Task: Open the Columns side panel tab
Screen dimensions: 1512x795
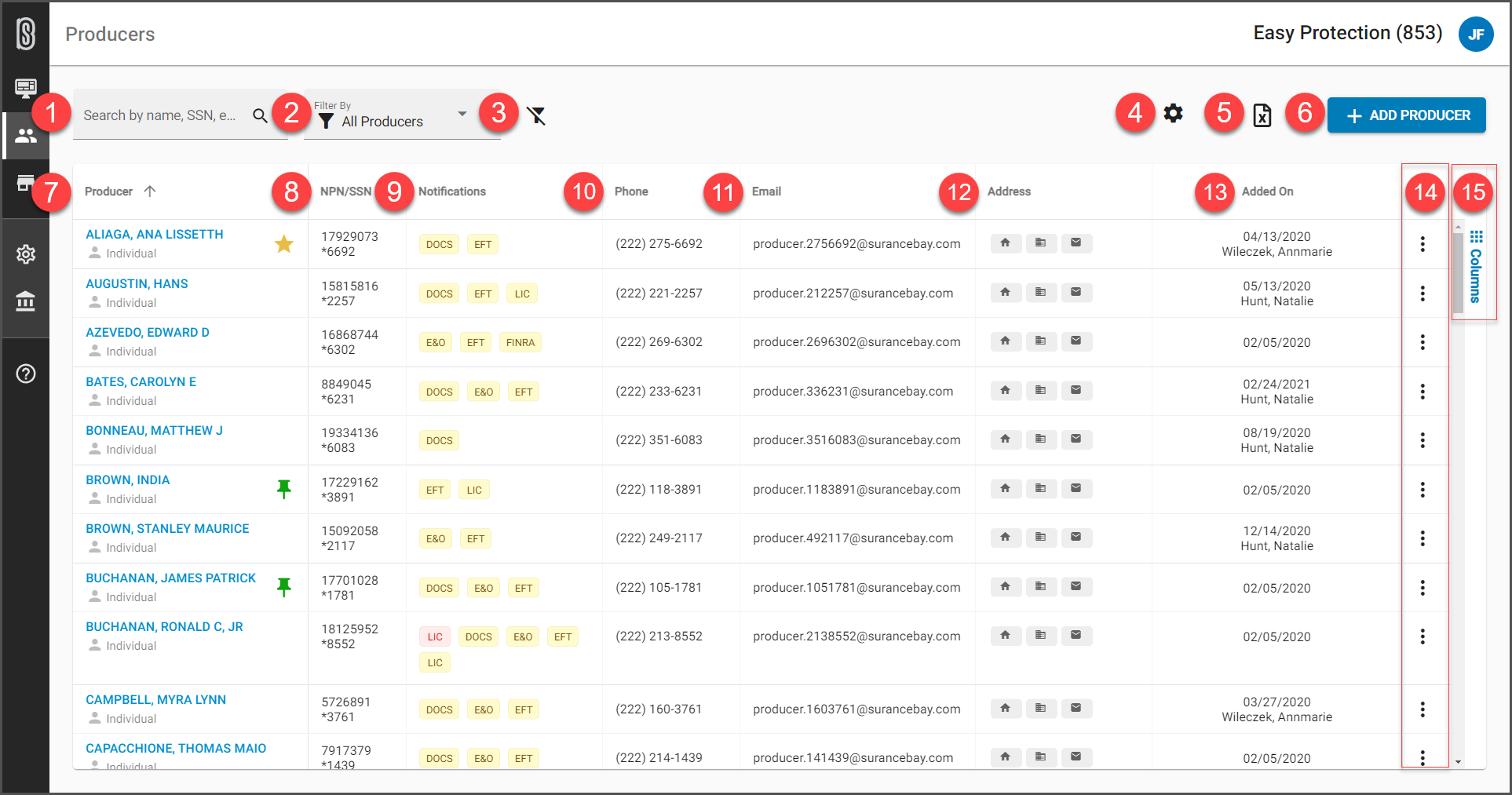Action: pos(1476,267)
